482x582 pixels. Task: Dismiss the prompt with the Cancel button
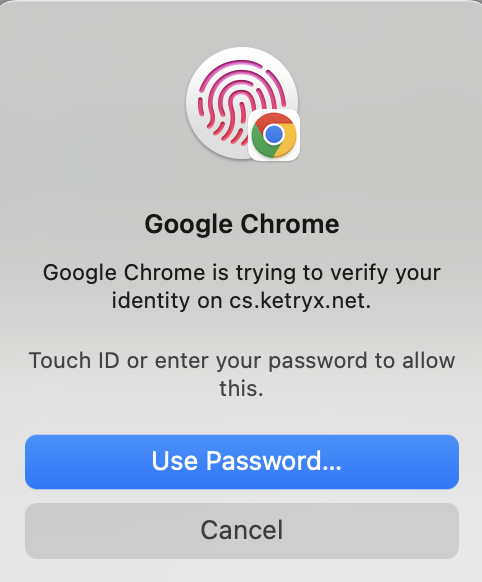tap(242, 530)
